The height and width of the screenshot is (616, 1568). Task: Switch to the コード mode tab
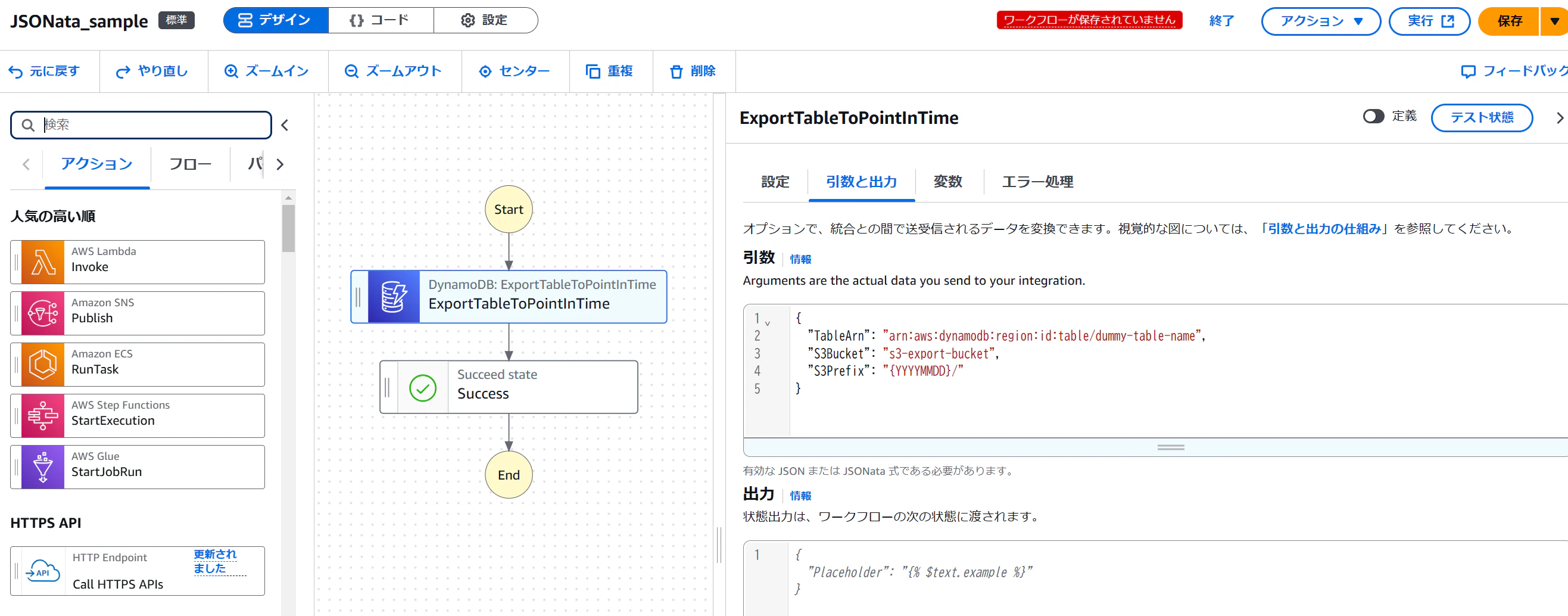click(381, 21)
